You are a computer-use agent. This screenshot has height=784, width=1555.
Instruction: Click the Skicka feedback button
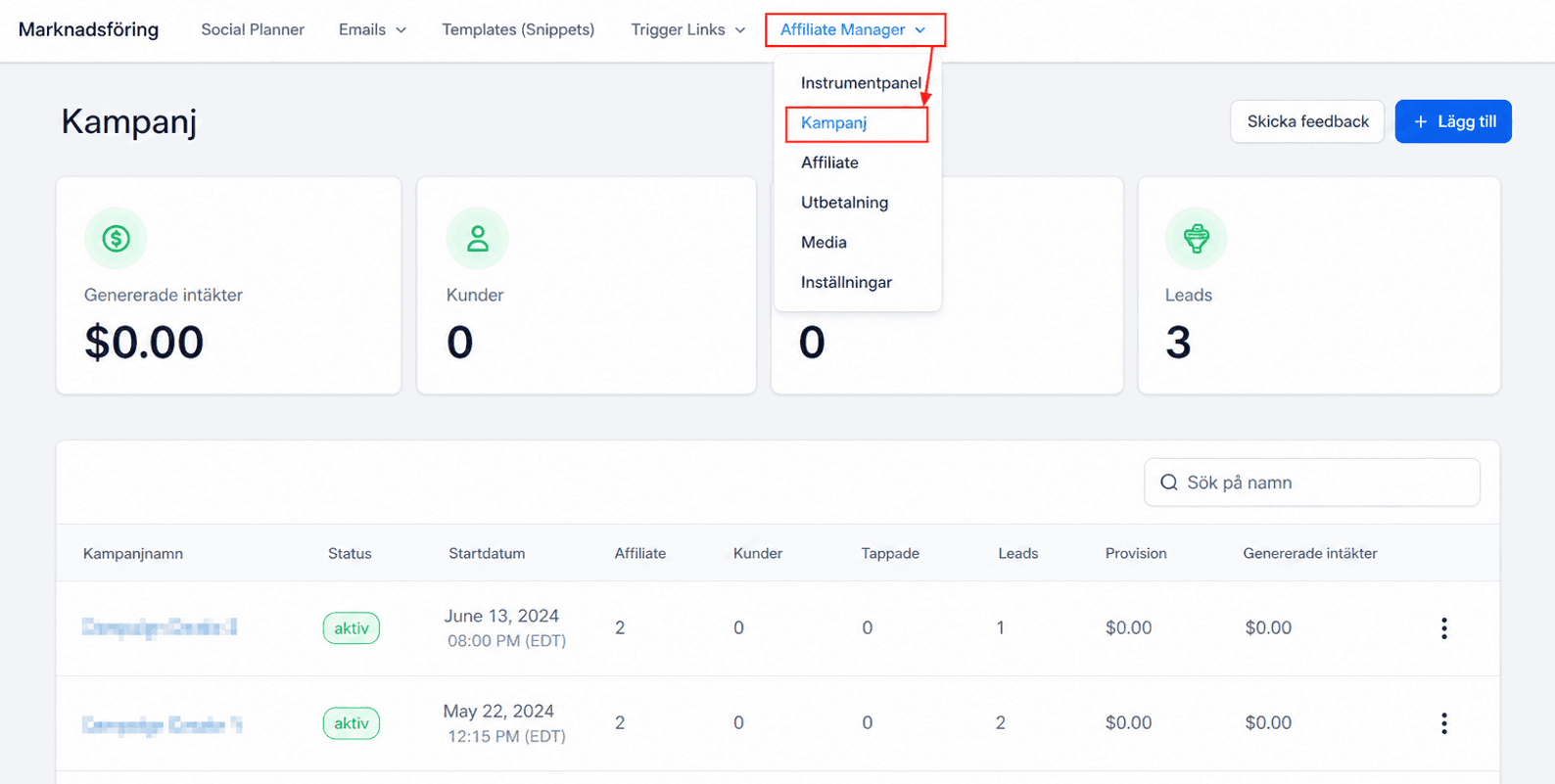click(x=1307, y=121)
